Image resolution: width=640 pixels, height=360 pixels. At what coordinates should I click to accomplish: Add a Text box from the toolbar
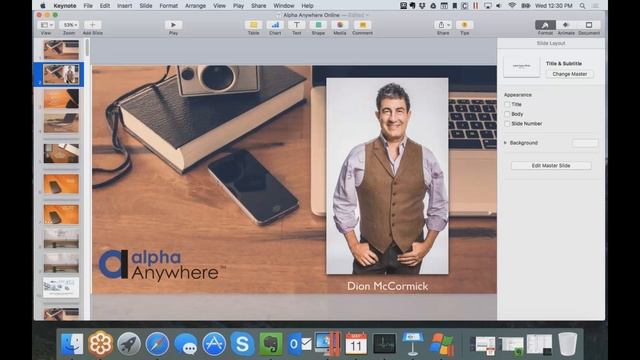click(x=297, y=25)
